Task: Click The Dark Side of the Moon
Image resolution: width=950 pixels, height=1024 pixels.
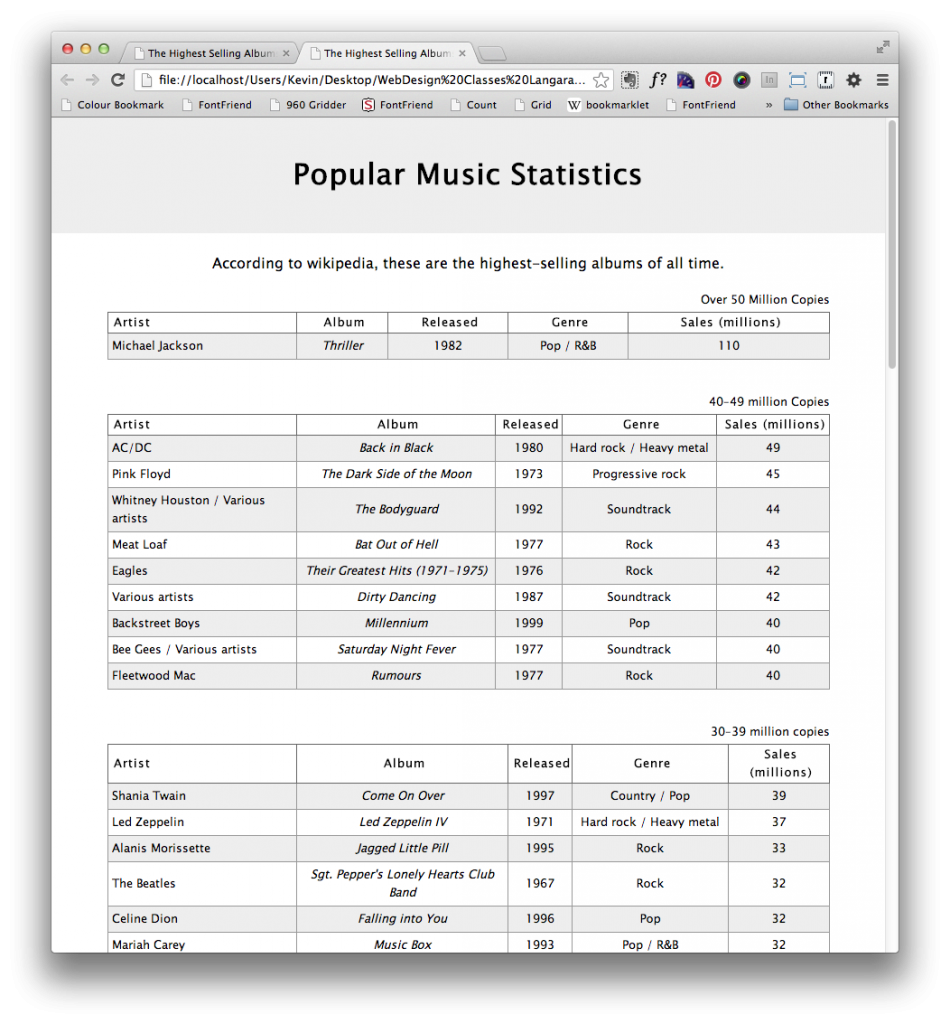Action: coord(396,474)
